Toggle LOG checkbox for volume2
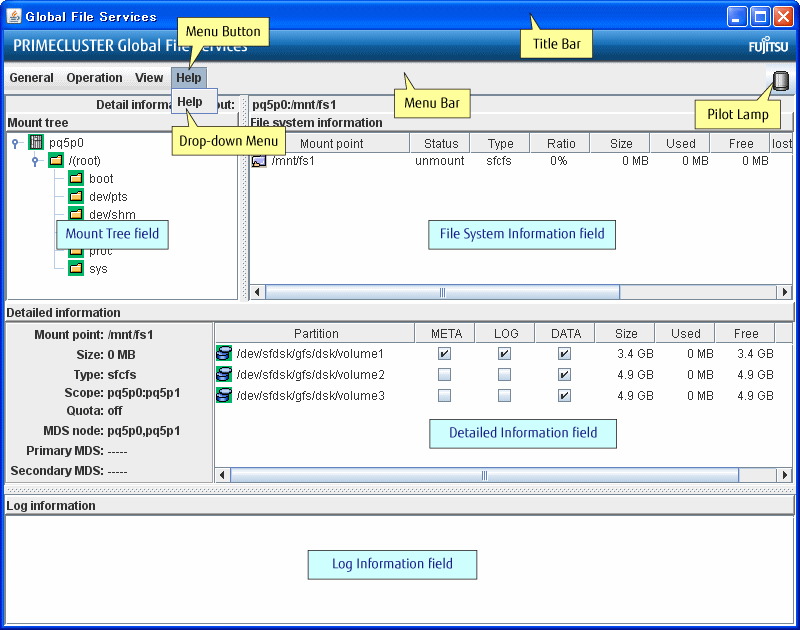Image resolution: width=800 pixels, height=630 pixels. (504, 375)
